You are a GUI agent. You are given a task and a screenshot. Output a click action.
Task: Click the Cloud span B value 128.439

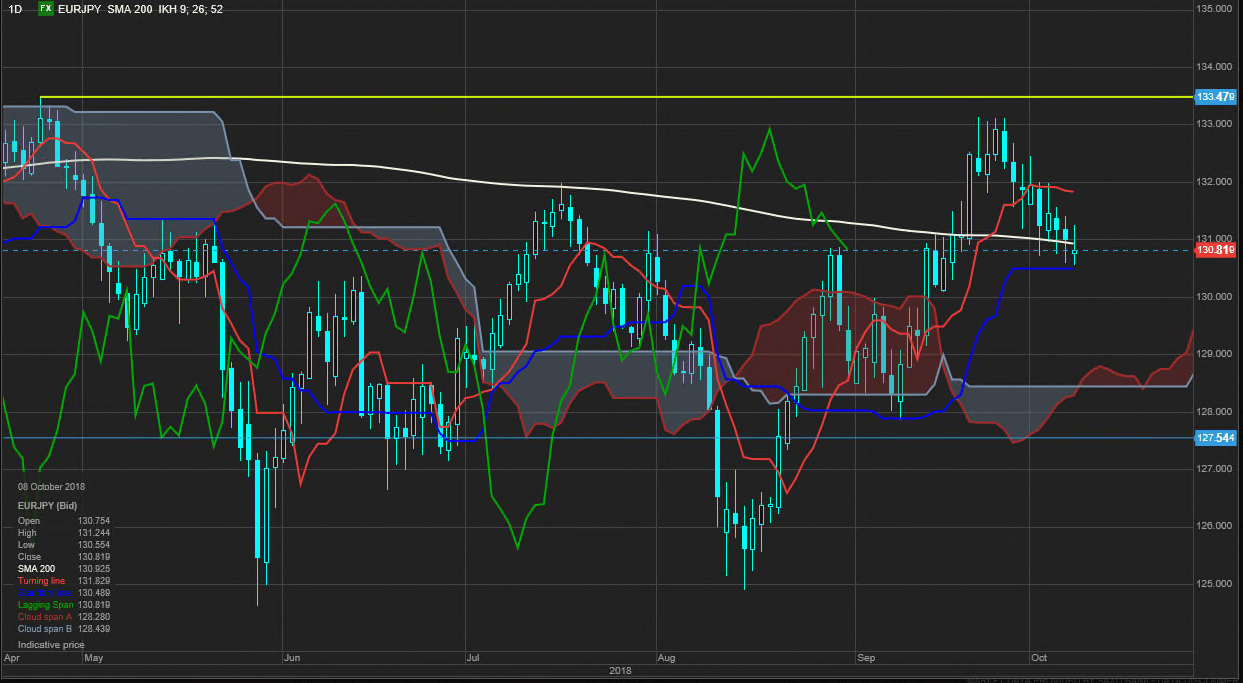pyautogui.click(x=93, y=629)
